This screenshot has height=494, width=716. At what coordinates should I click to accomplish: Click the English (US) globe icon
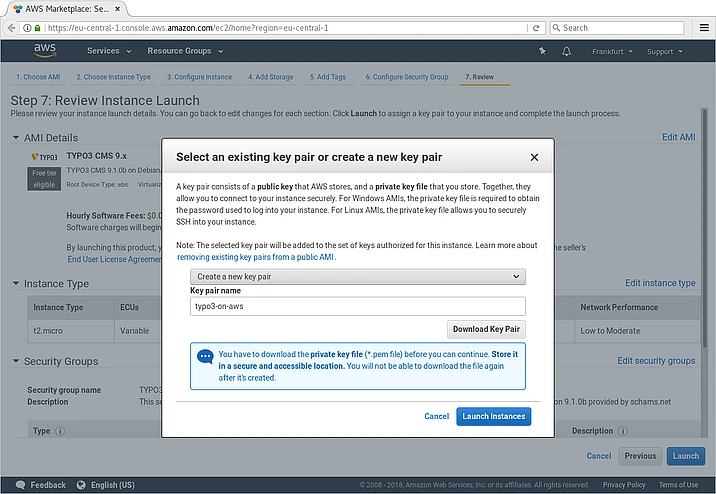point(80,485)
